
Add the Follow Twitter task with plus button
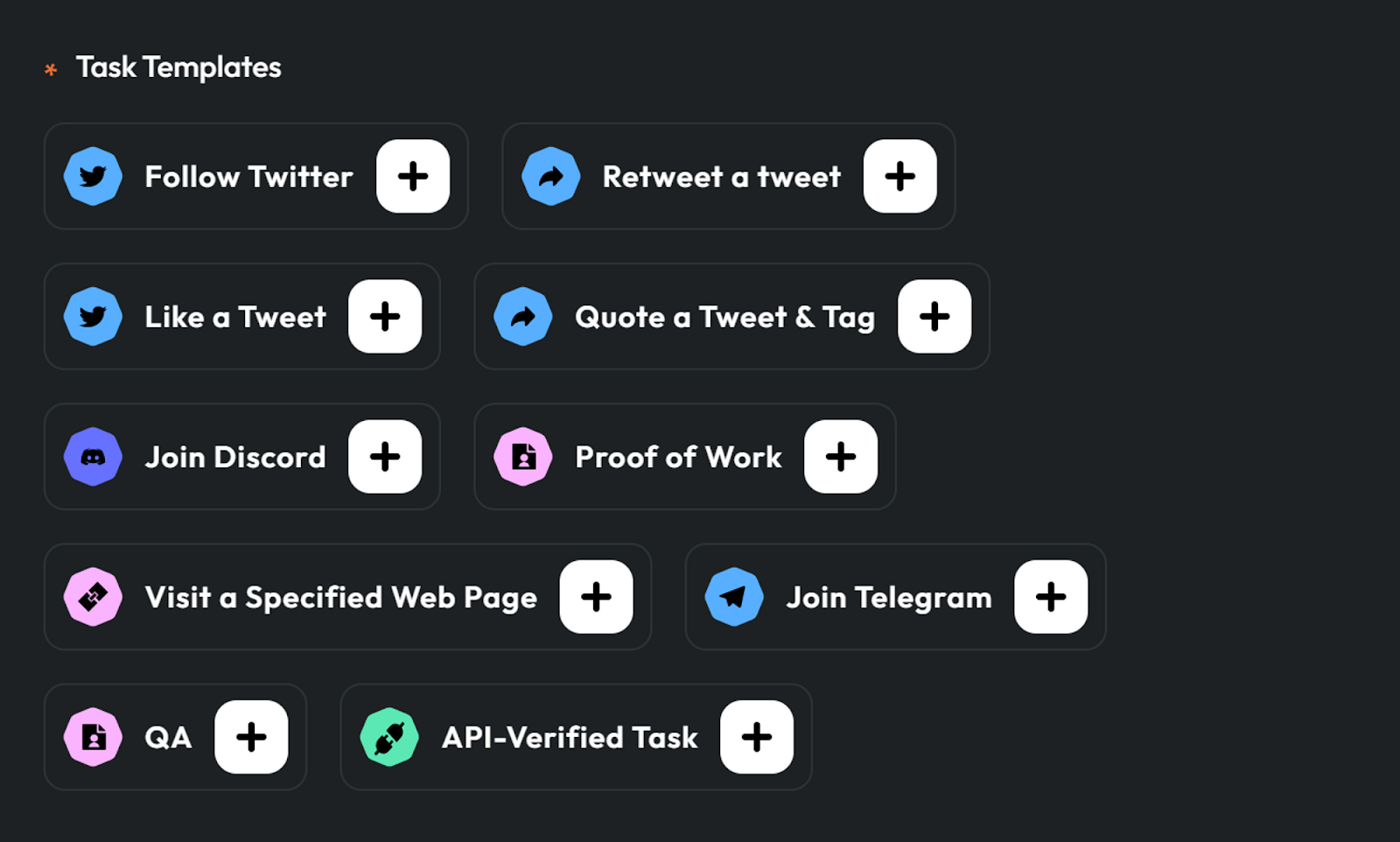(x=413, y=176)
